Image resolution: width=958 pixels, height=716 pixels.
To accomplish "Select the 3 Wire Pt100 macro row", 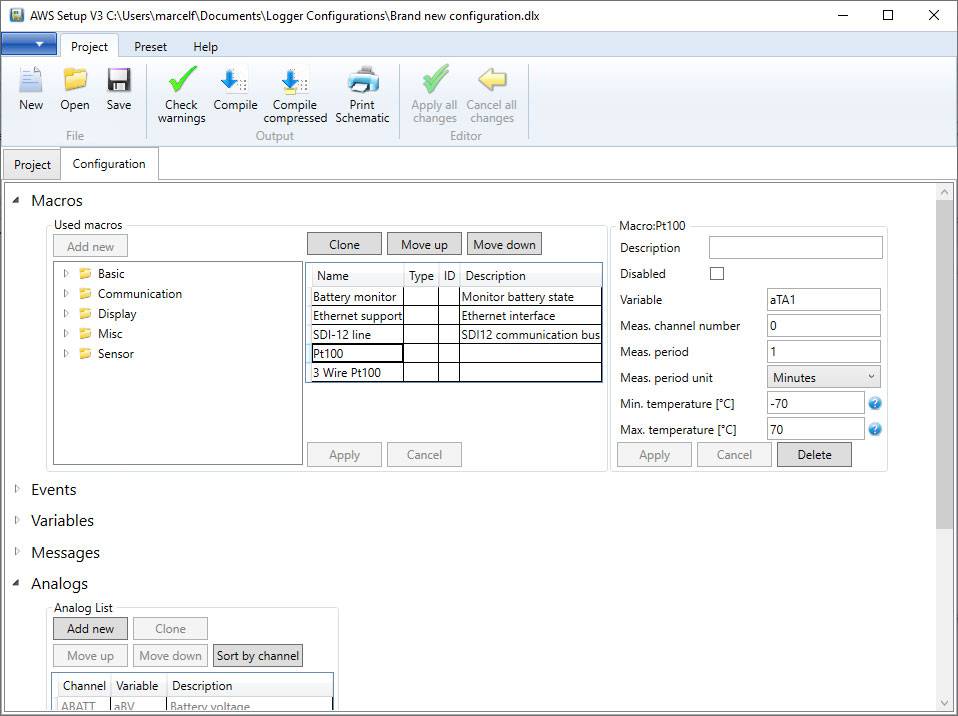I will pos(456,373).
